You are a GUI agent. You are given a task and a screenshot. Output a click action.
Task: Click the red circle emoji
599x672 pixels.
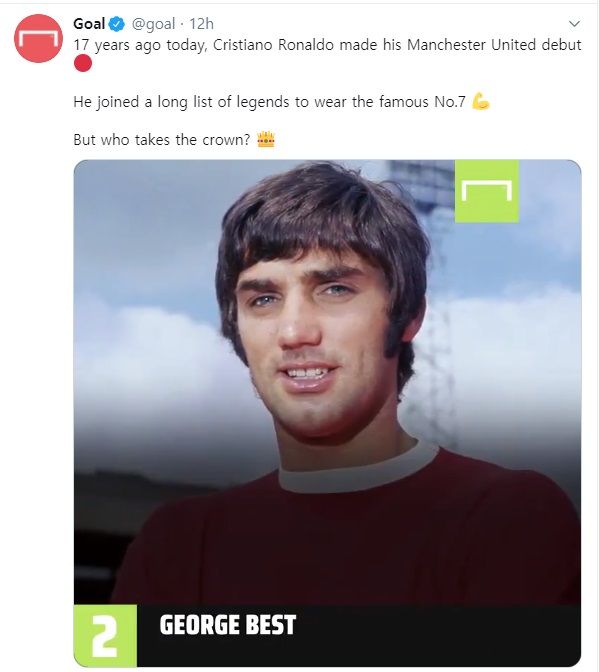click(83, 63)
